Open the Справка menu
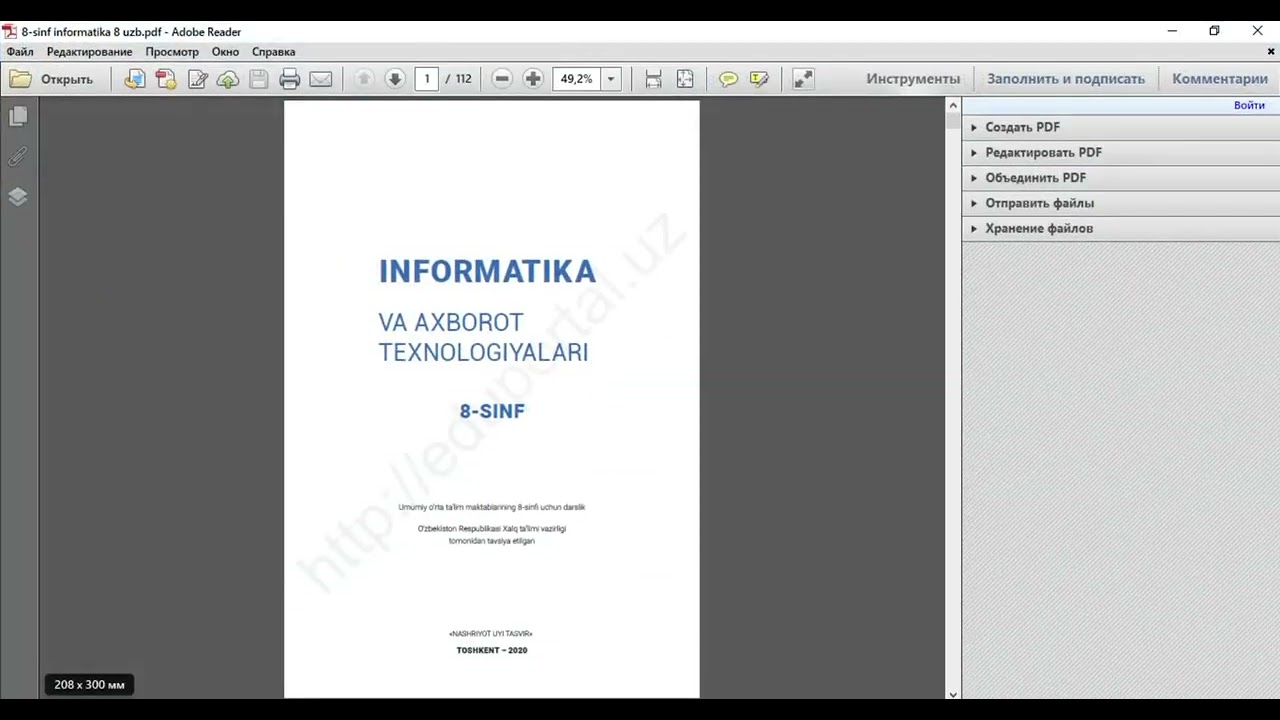Screen dimensions: 1280x720 coord(273,52)
